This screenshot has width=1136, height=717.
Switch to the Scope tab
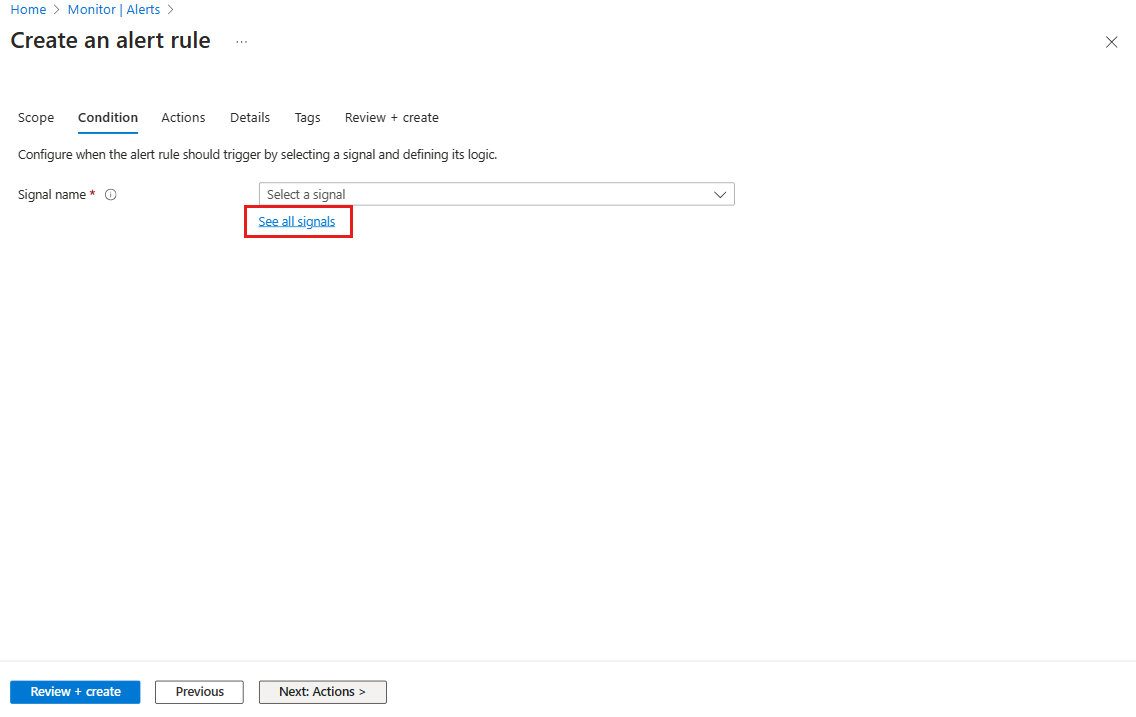36,117
